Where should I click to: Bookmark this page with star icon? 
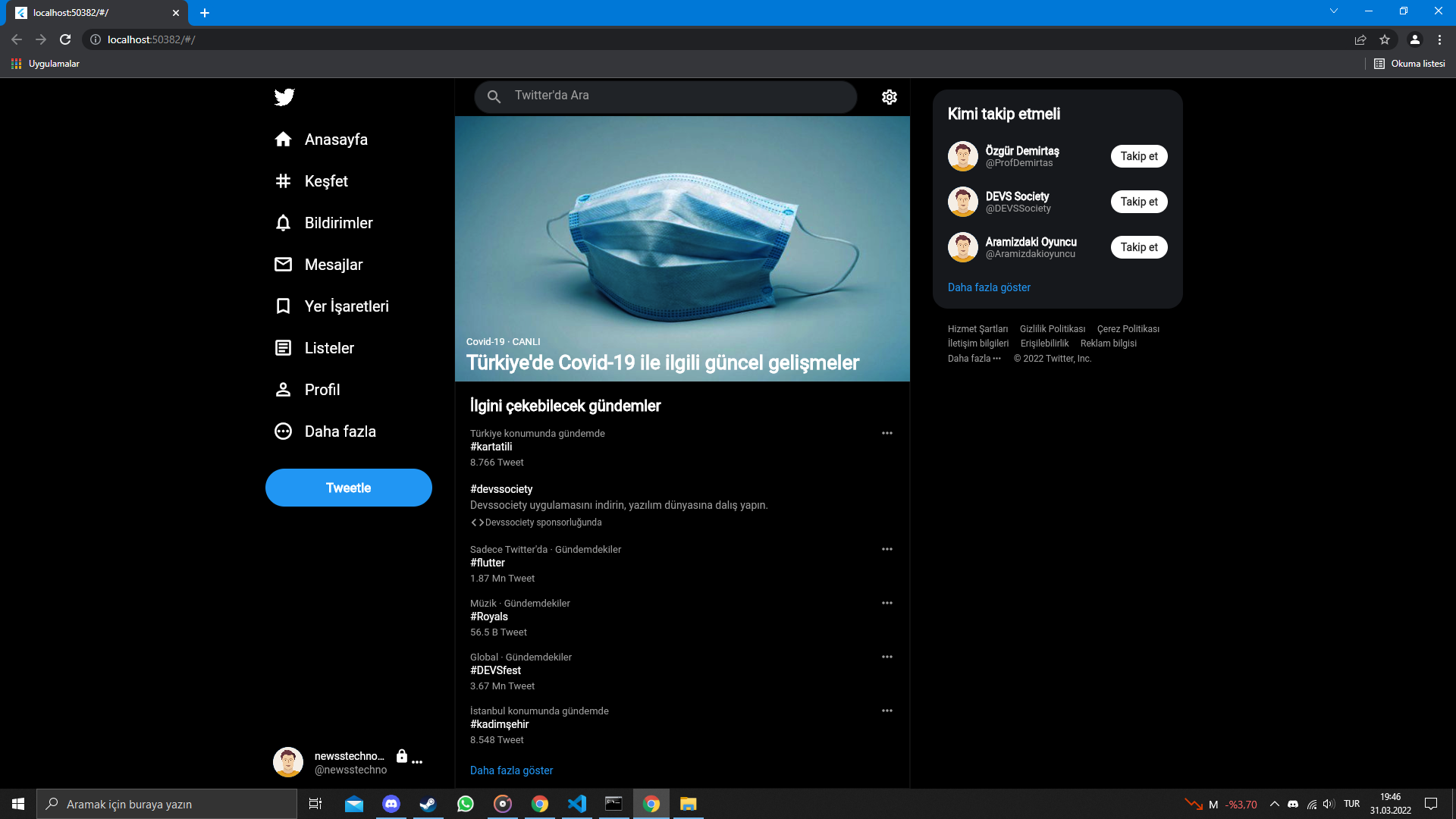pyautogui.click(x=1385, y=39)
